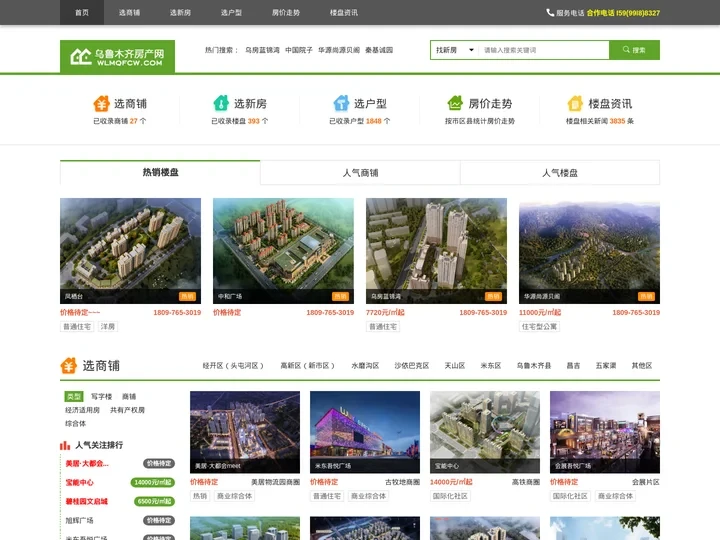Click hot search link 华源尚源贝阁
Viewport: 720px width, 540px height.
tap(339, 50)
